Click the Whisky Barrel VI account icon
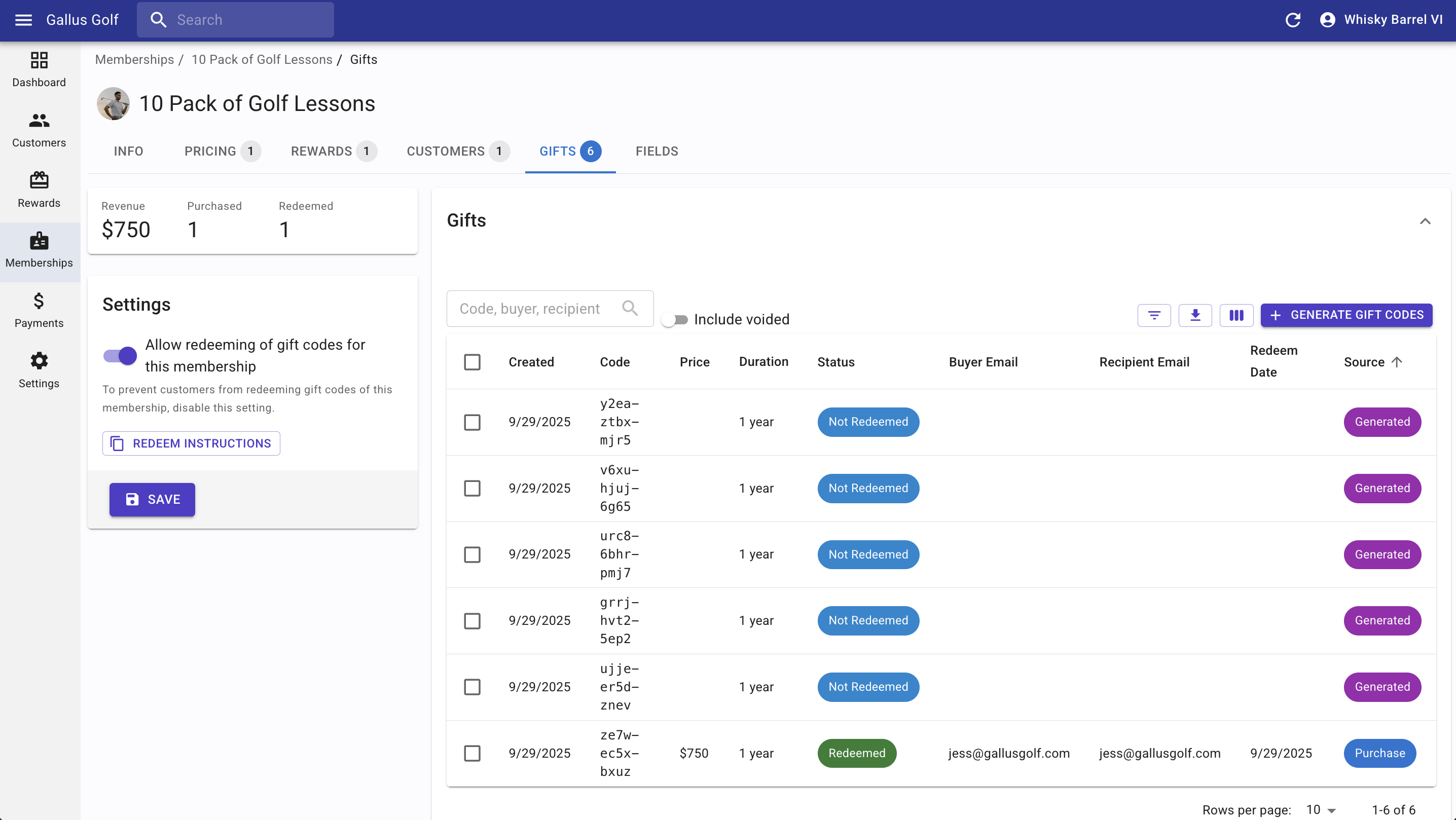1456x820 pixels. 1327,20
